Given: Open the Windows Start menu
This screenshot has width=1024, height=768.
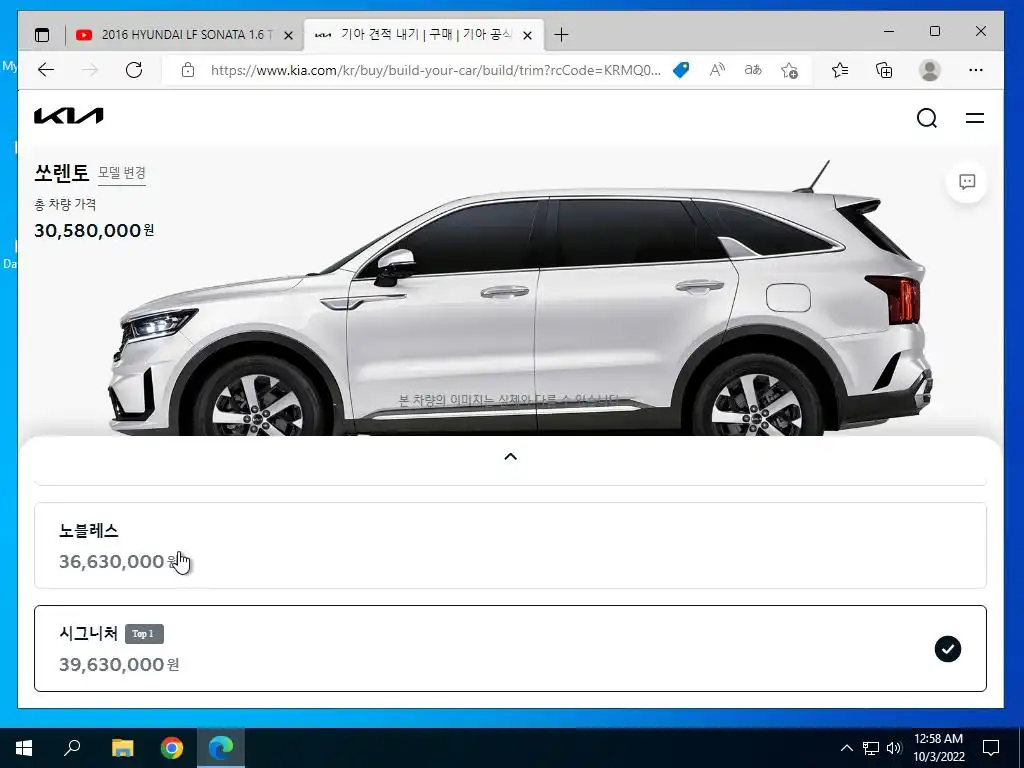Looking at the screenshot, I should (24, 748).
